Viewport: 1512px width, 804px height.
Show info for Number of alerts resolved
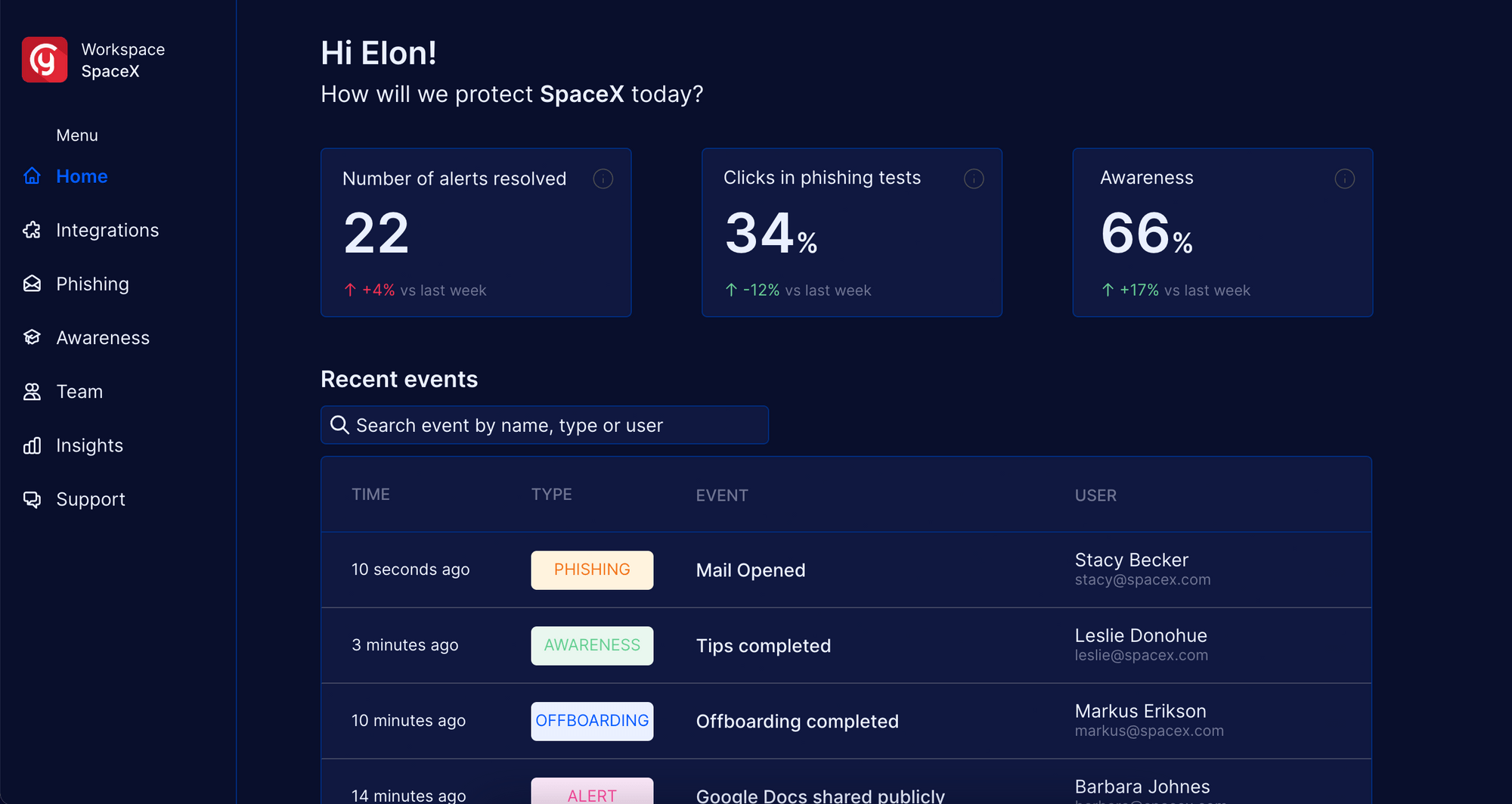603,179
